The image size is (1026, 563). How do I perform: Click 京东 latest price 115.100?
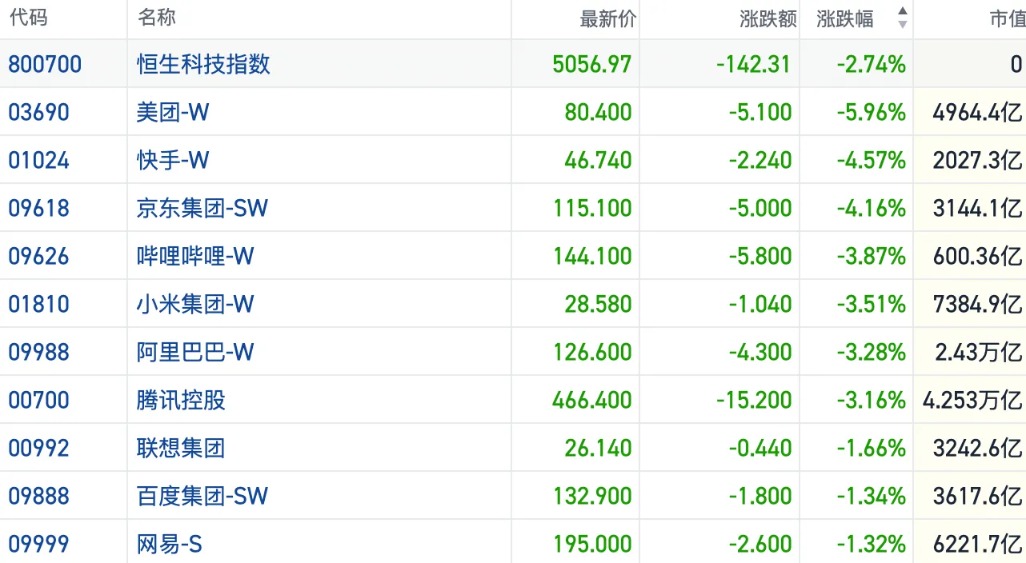coord(593,208)
